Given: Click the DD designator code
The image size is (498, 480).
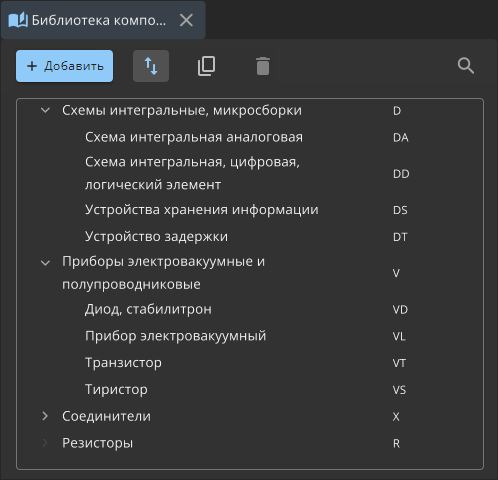Looking at the screenshot, I should pyautogui.click(x=401, y=174).
